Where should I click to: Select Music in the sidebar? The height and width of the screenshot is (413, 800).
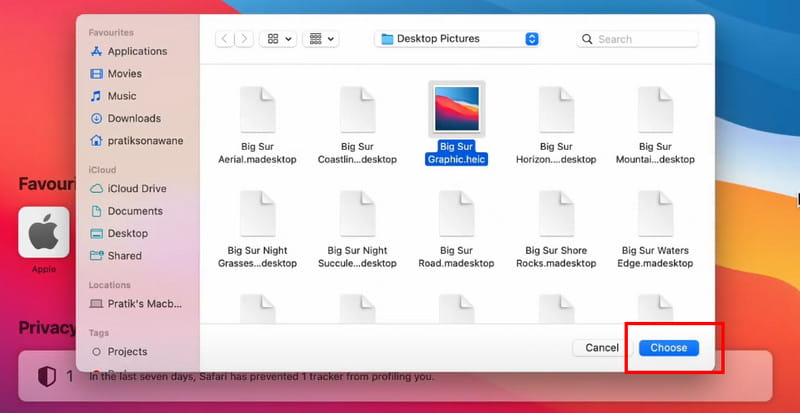pos(122,96)
